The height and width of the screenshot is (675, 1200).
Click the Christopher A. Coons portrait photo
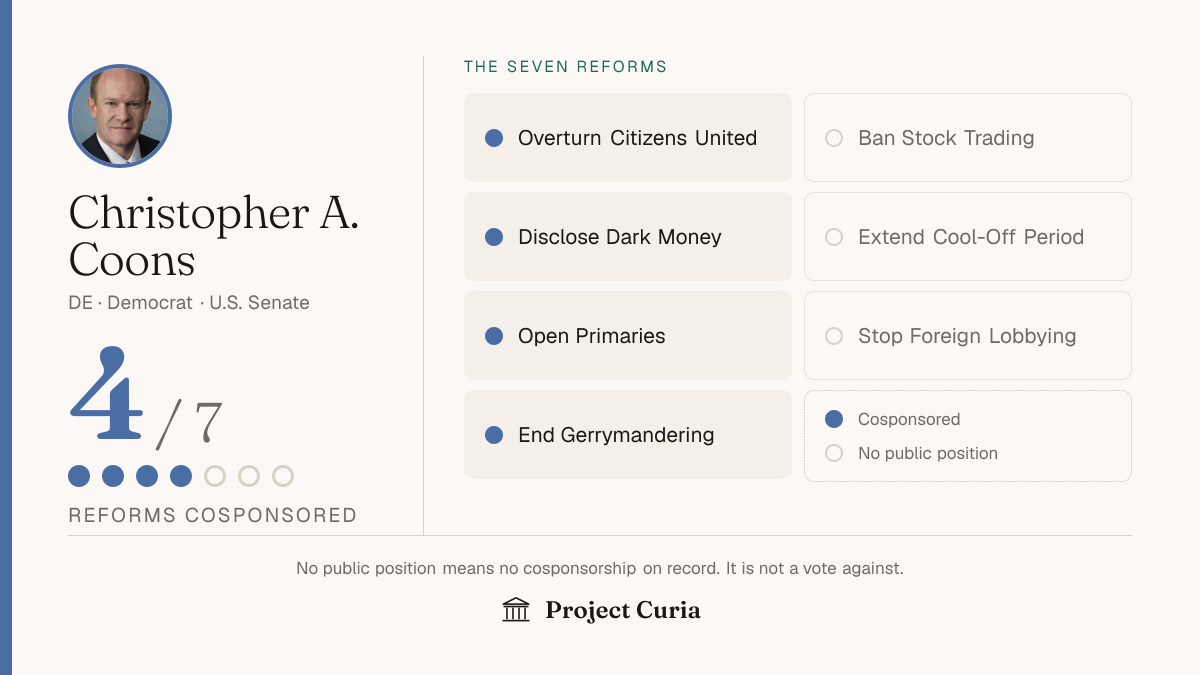[120, 116]
